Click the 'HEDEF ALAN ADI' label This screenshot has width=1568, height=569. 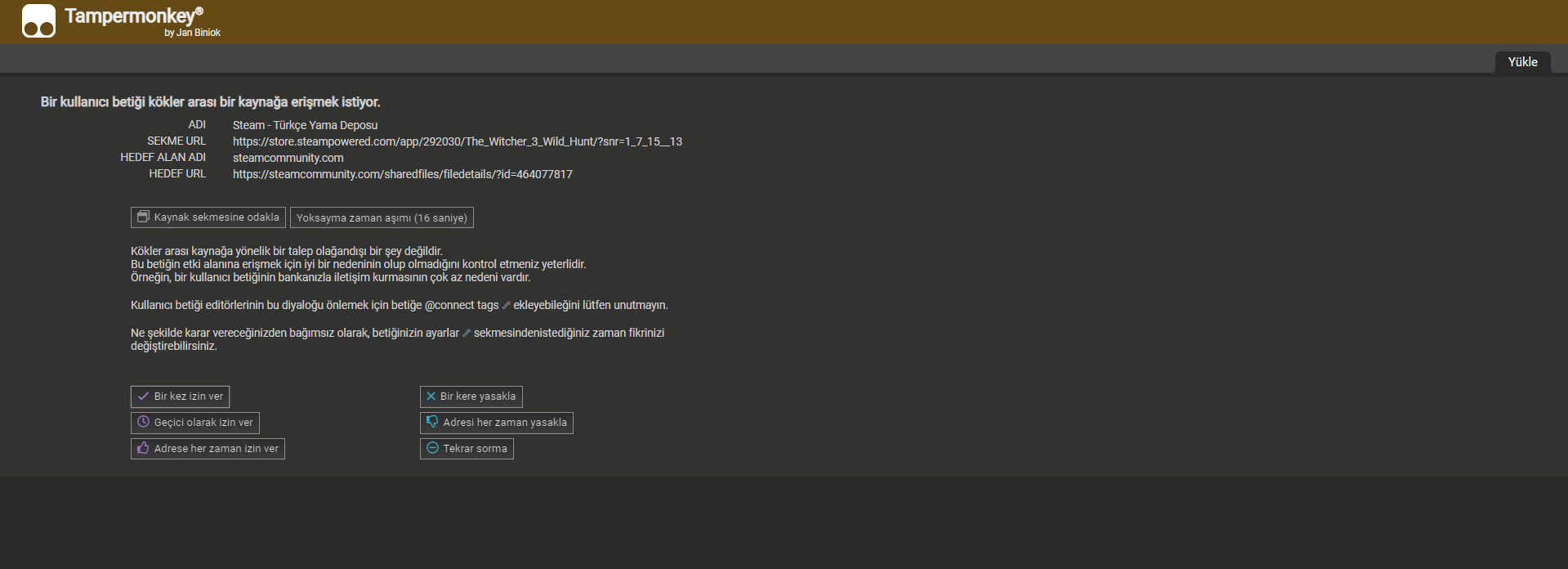163,157
